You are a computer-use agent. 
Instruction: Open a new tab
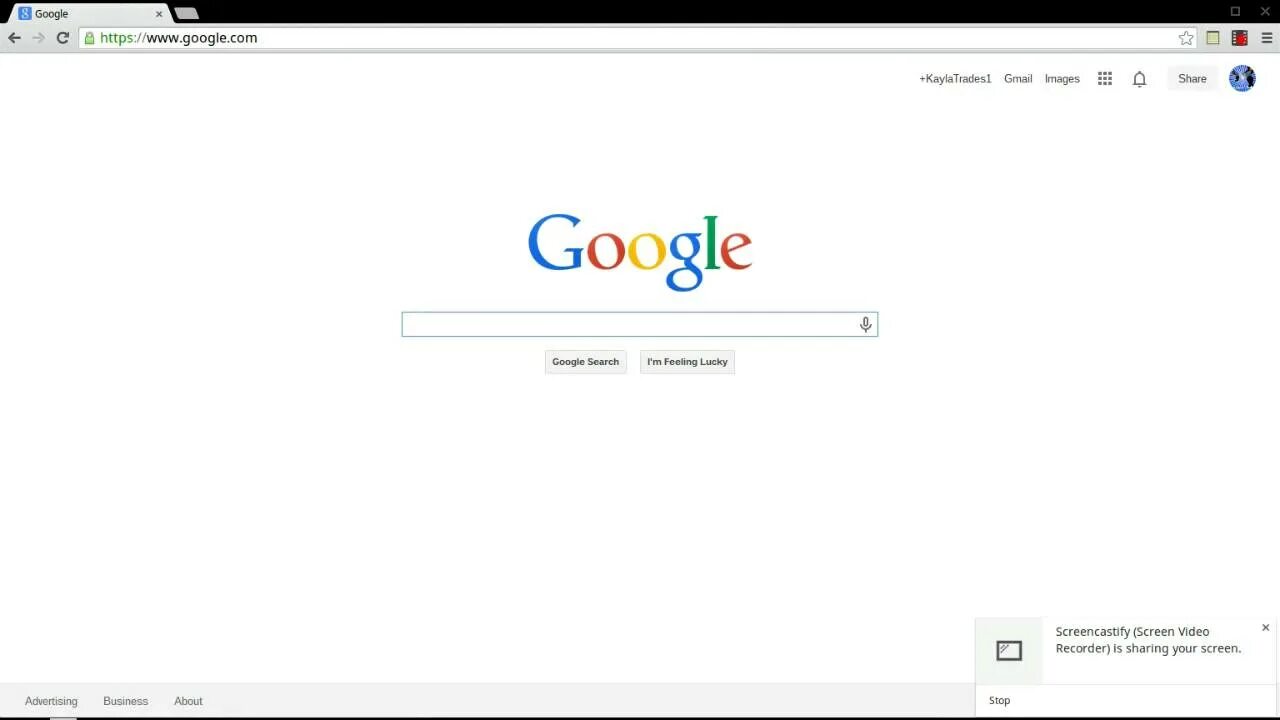tap(186, 14)
